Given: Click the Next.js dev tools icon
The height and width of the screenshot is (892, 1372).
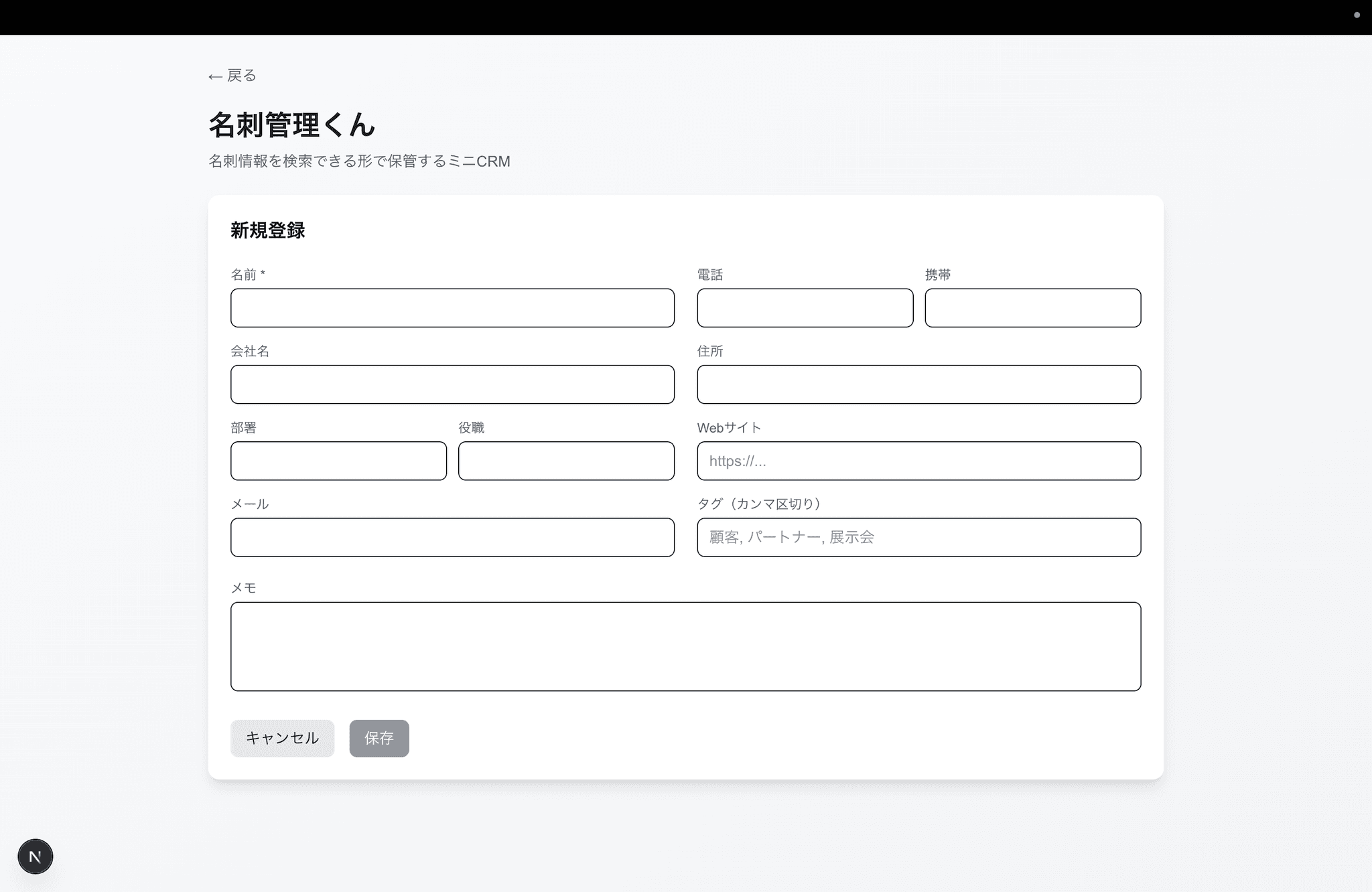Looking at the screenshot, I should pyautogui.click(x=35, y=856).
